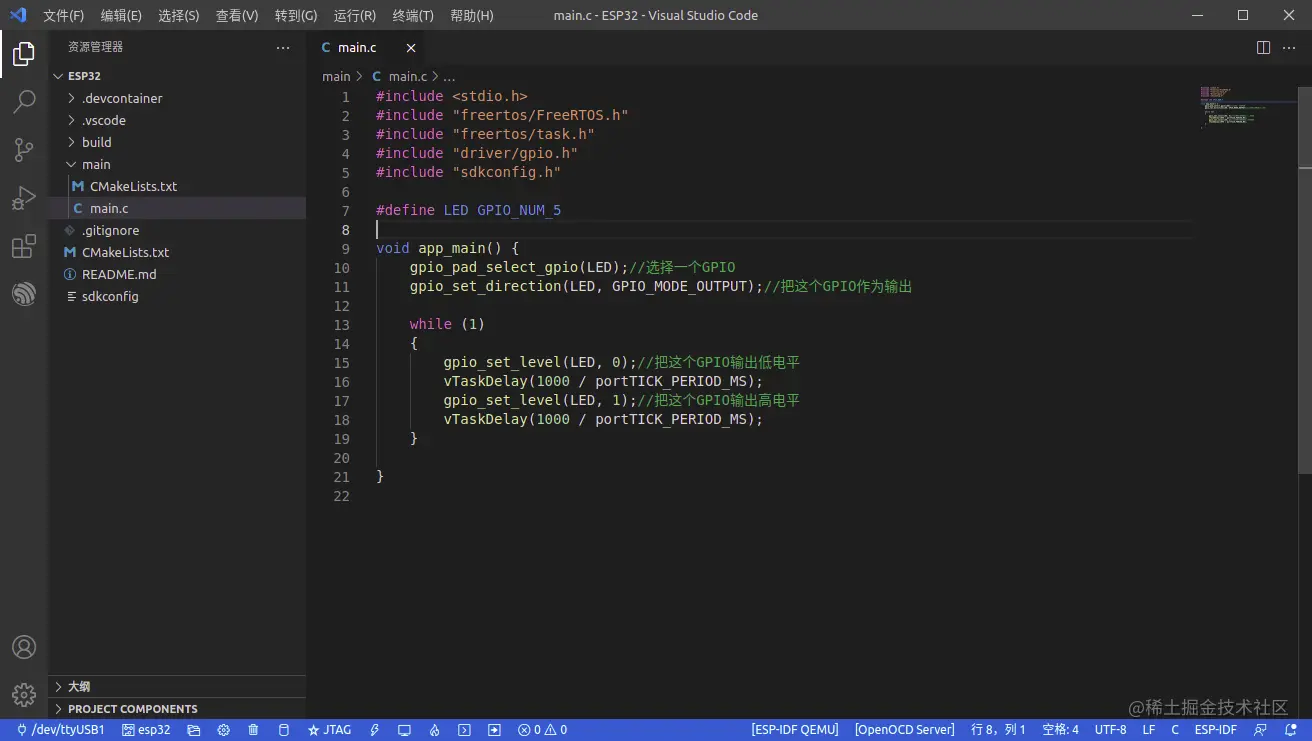Select the main.c editor tab
The image size is (1312, 741).
(x=368, y=47)
